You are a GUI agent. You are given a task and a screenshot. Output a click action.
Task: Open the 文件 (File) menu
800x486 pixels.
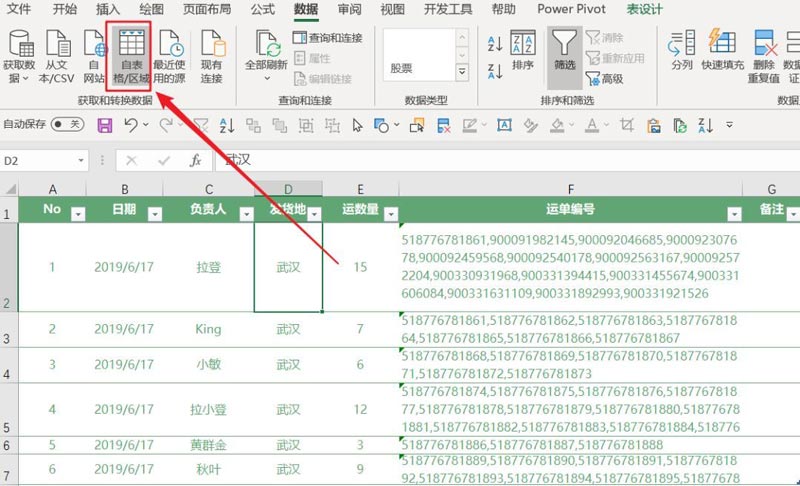(x=18, y=9)
